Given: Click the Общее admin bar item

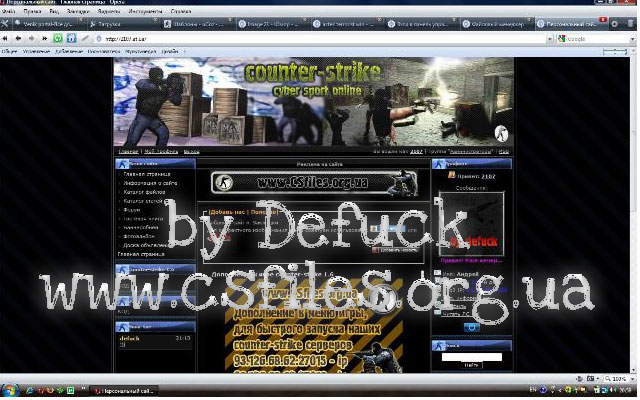Looking at the screenshot, I should (9, 51).
